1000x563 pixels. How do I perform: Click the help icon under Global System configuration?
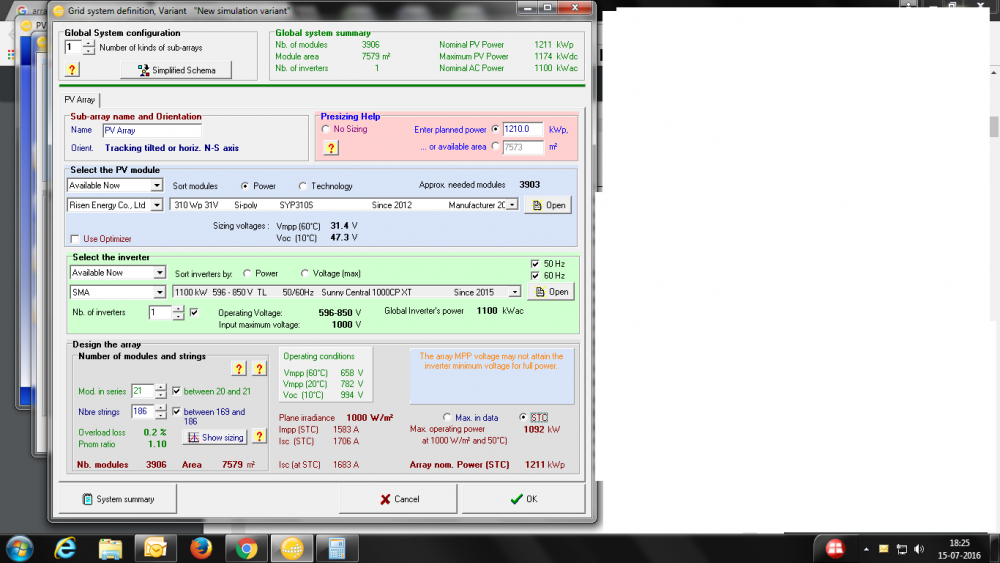click(x=72, y=69)
